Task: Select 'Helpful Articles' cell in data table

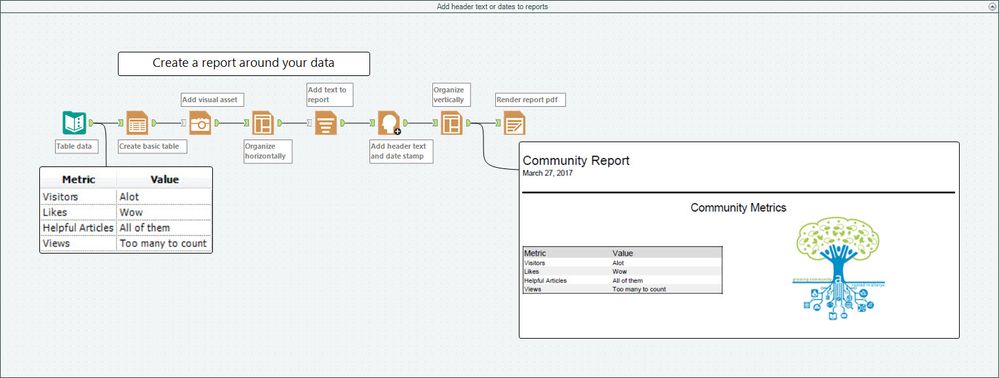Action: (78, 228)
